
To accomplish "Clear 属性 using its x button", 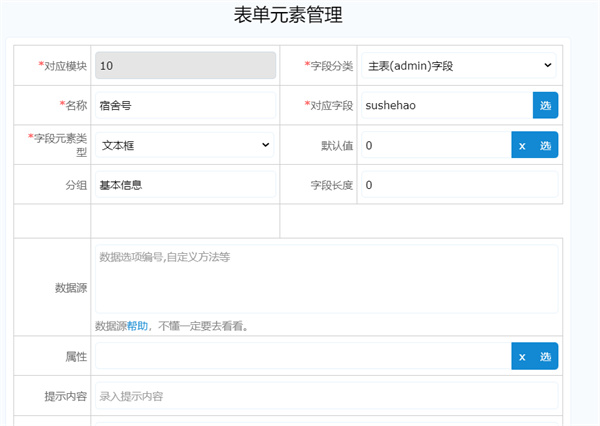I will (x=522, y=356).
